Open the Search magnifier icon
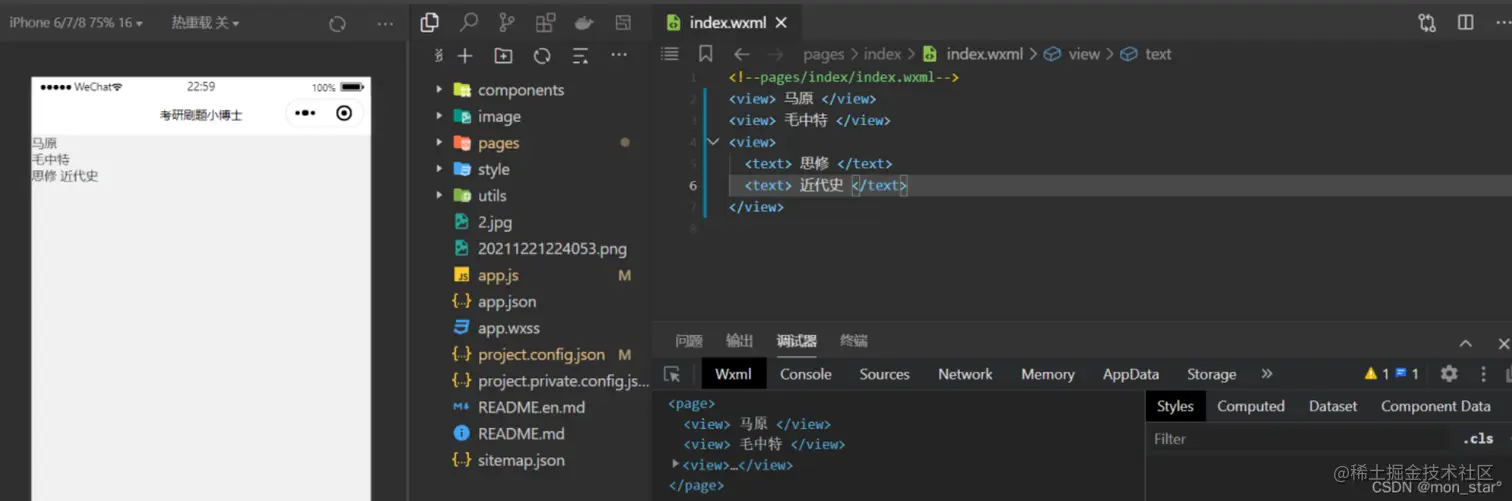This screenshot has height=501, width=1512. pos(468,22)
